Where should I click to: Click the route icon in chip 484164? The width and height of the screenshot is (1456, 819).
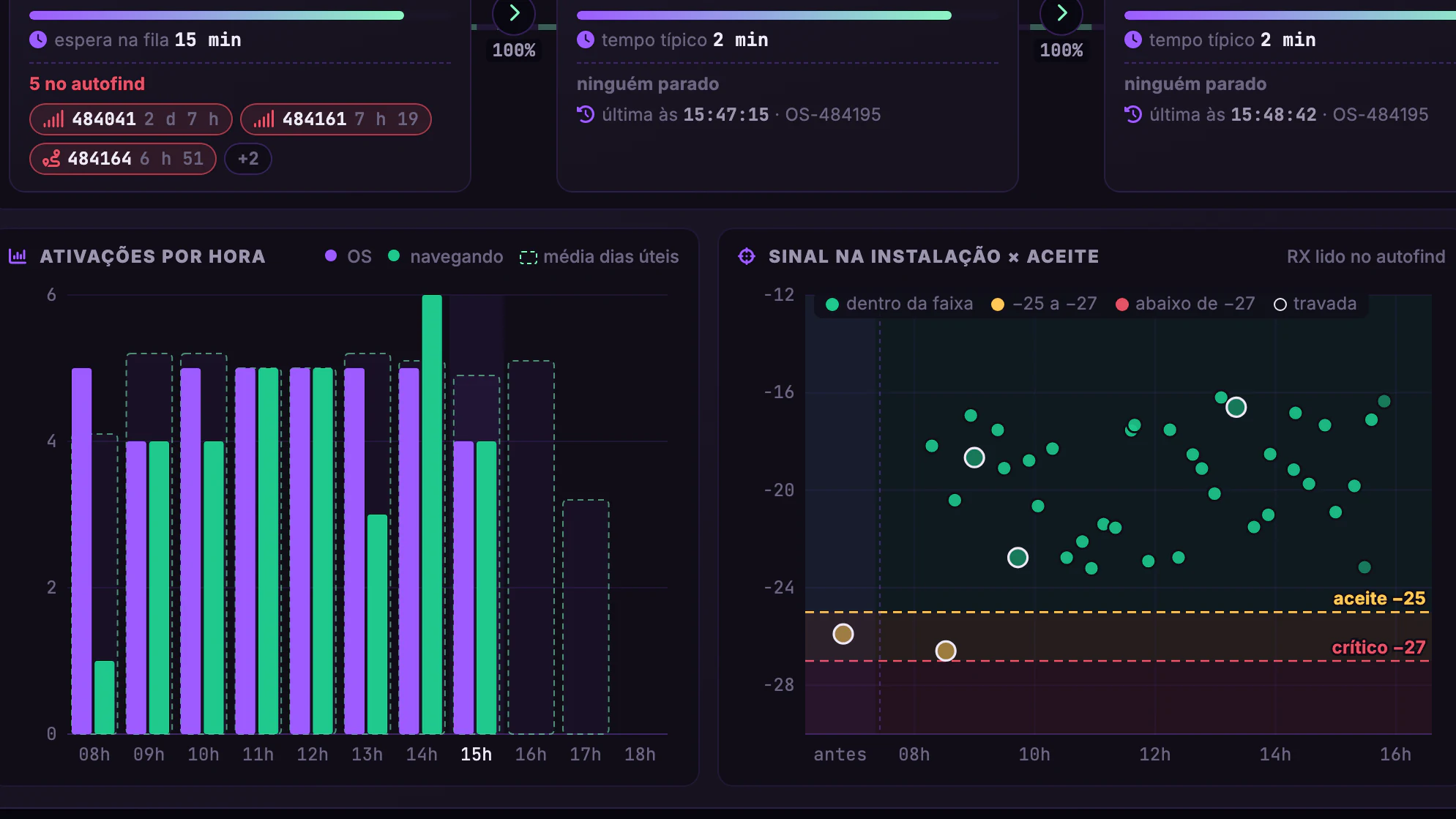click(x=51, y=159)
